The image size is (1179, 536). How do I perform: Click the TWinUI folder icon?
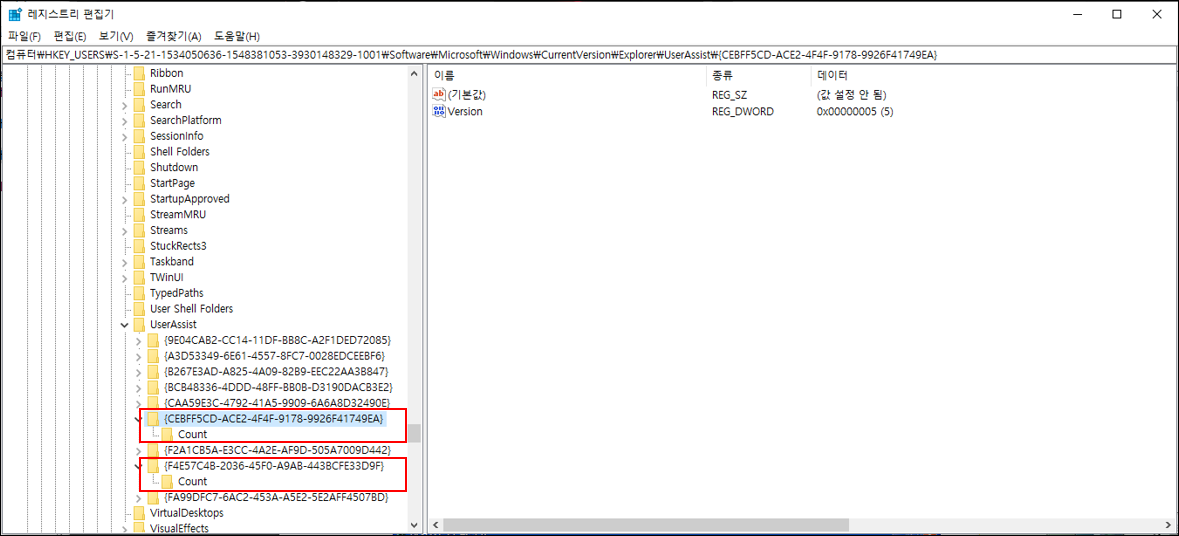pyautogui.click(x=139, y=277)
